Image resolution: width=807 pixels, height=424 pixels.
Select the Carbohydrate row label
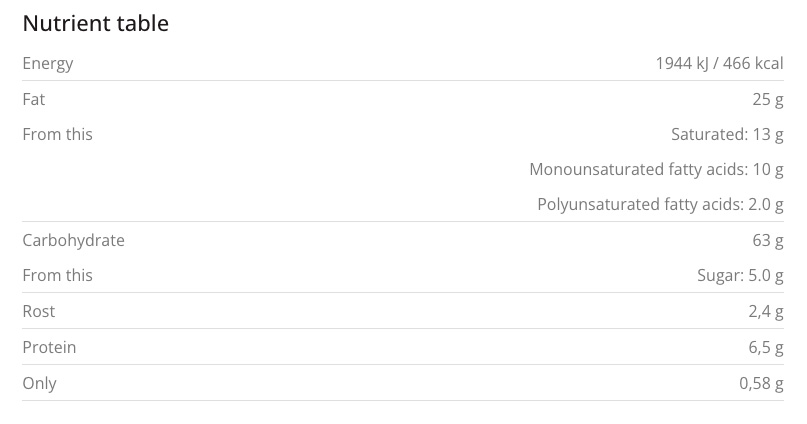click(x=73, y=240)
